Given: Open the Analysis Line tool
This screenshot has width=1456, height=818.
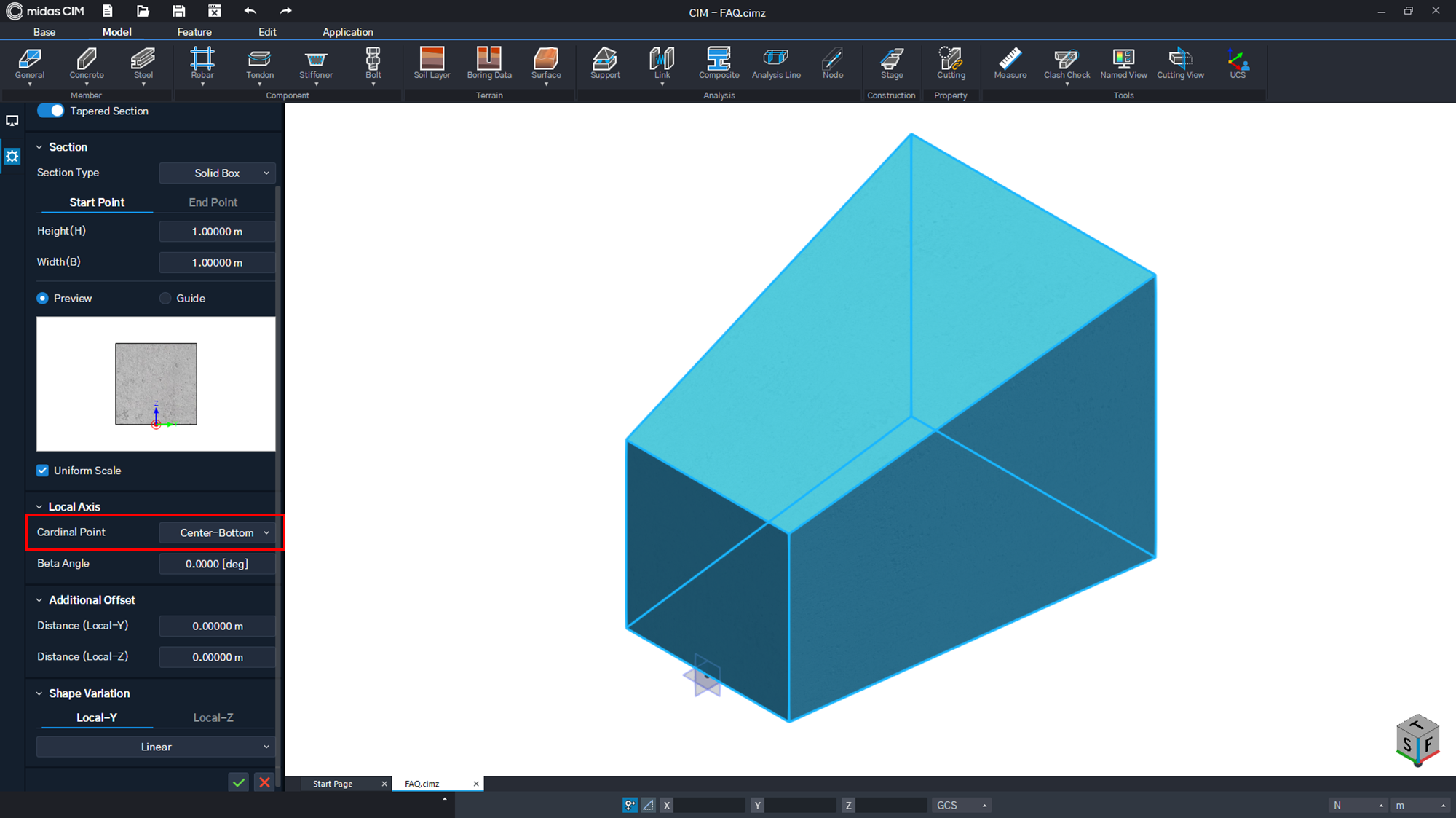Looking at the screenshot, I should pos(776,64).
